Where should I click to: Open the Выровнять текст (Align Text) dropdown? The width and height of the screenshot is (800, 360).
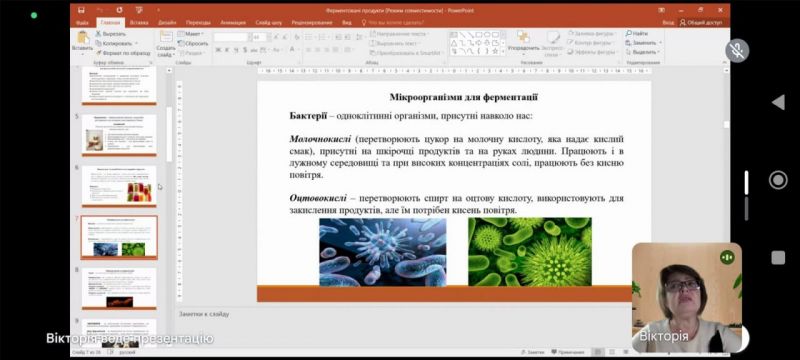(395, 43)
